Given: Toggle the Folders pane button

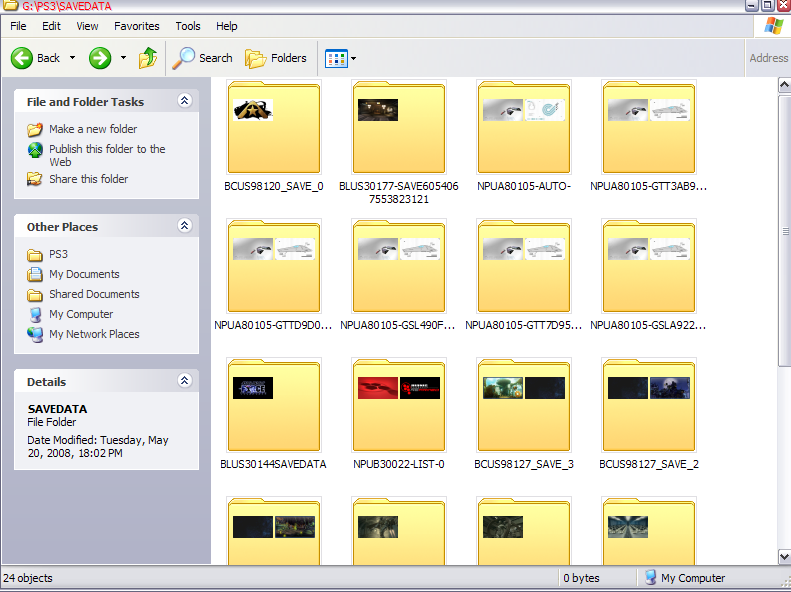Looking at the screenshot, I should (x=276, y=58).
